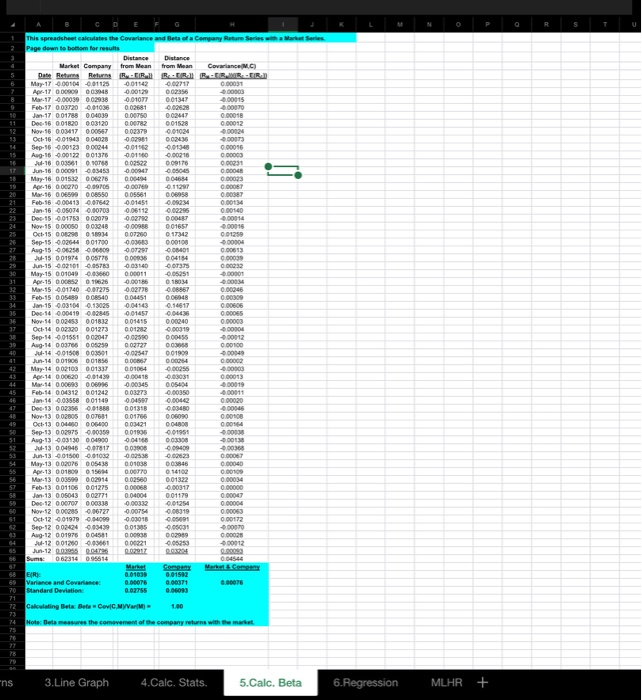This screenshot has width=642, height=700.
Task: Click the market standard deviation '0.02755'
Action: (136, 590)
